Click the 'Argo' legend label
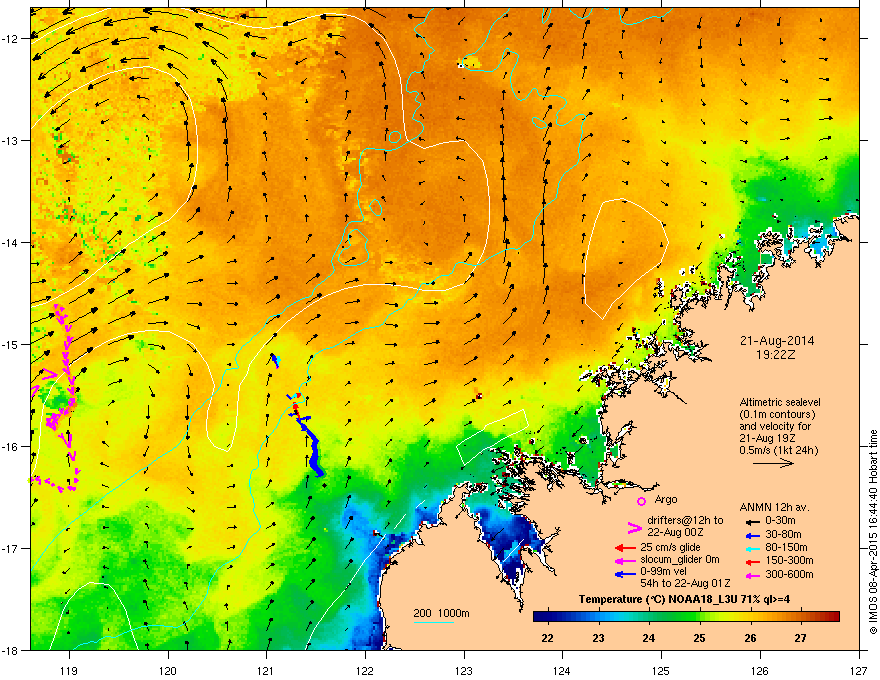Screen dimensions: 880x680 point(666,499)
